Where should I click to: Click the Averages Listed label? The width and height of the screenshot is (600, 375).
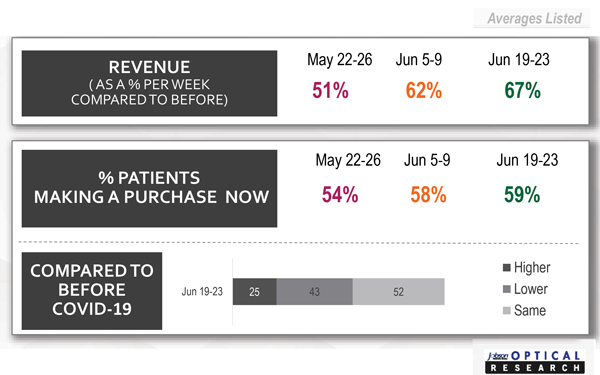(534, 18)
